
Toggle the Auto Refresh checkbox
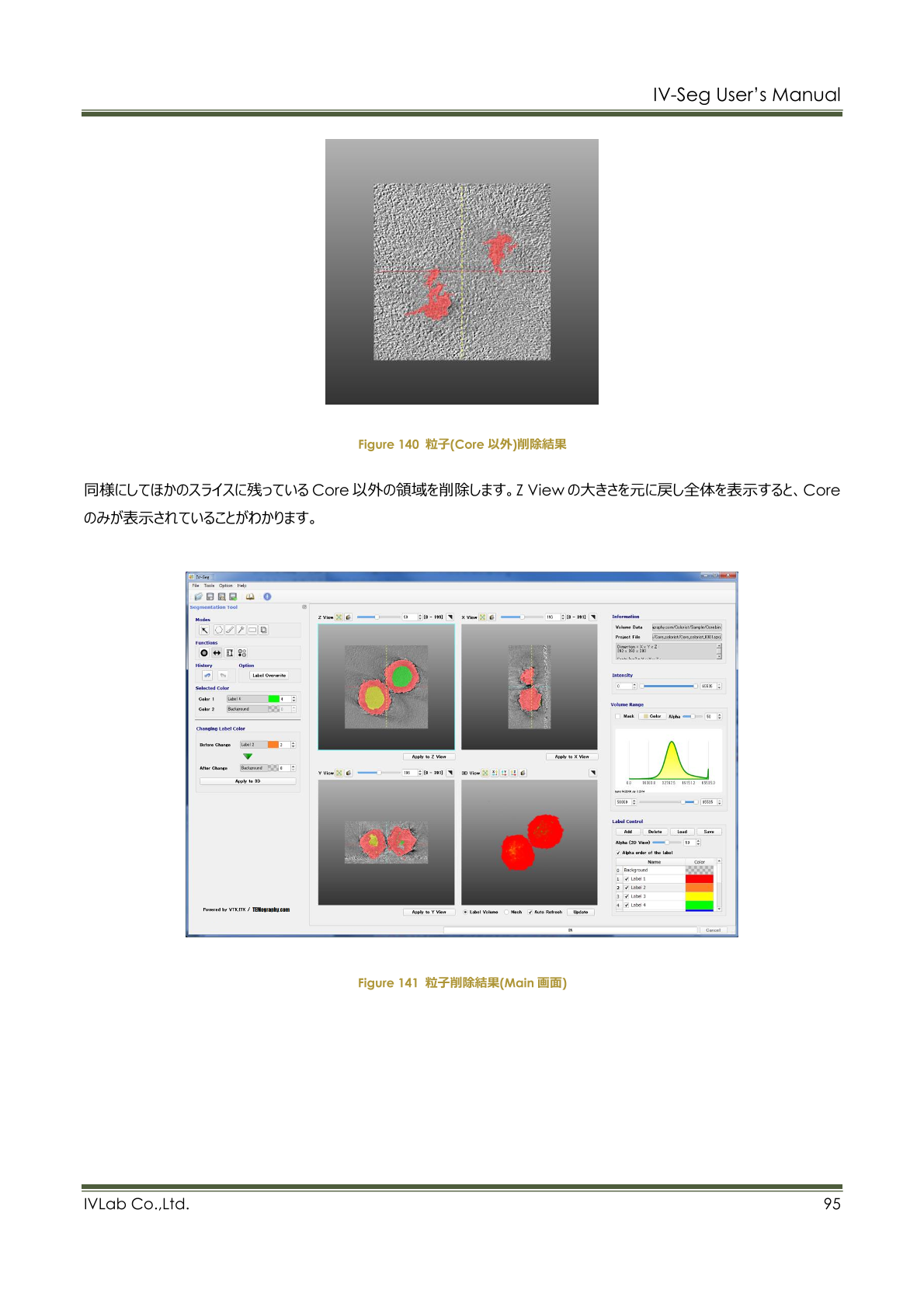click(530, 912)
